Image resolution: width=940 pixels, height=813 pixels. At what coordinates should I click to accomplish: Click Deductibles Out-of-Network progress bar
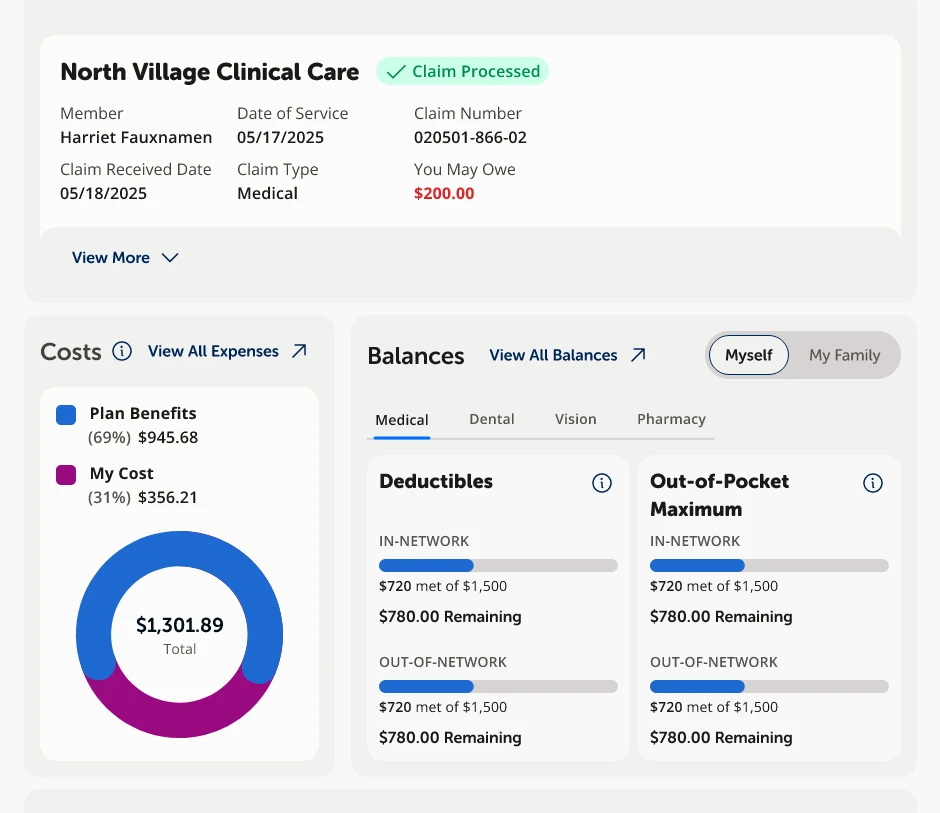click(x=498, y=686)
